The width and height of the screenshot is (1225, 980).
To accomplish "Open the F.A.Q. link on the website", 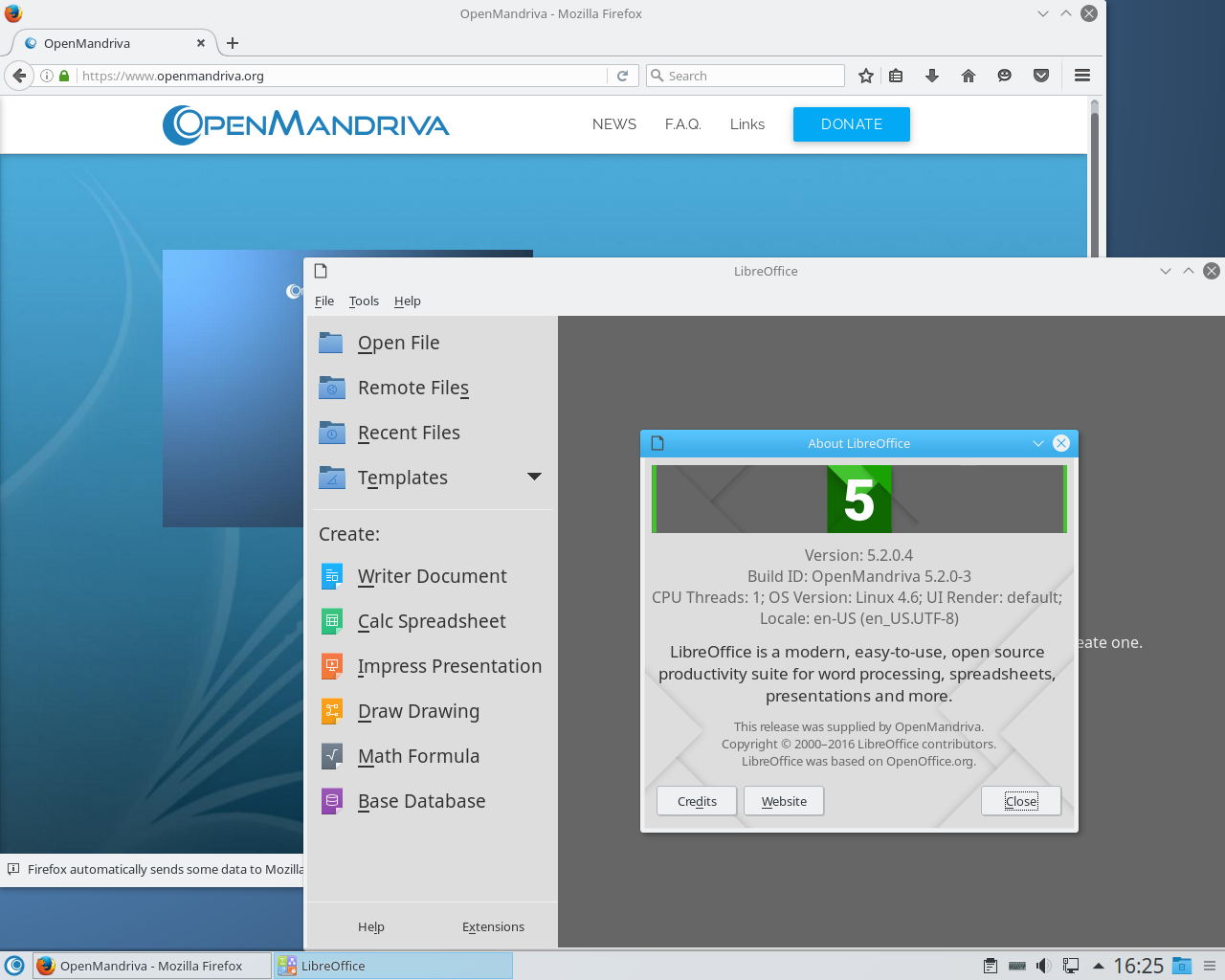I will tap(683, 124).
